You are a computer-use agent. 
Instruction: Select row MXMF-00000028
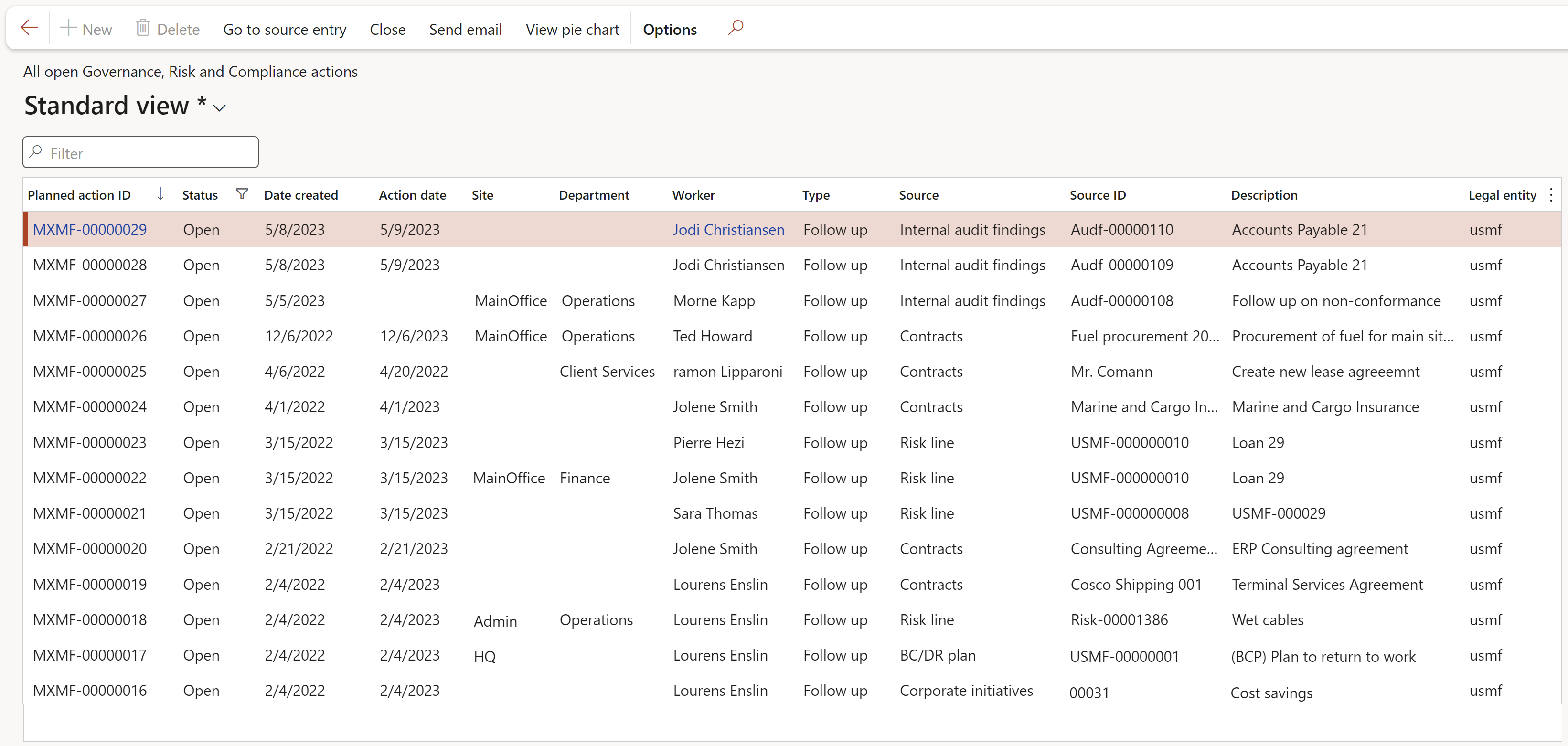pyautogui.click(x=792, y=265)
